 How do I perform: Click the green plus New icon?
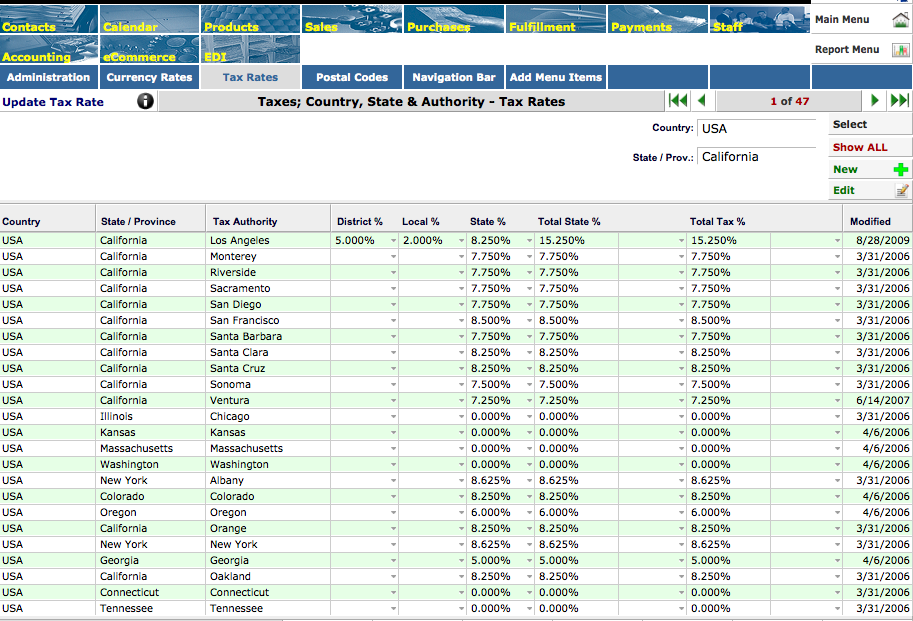tap(901, 169)
